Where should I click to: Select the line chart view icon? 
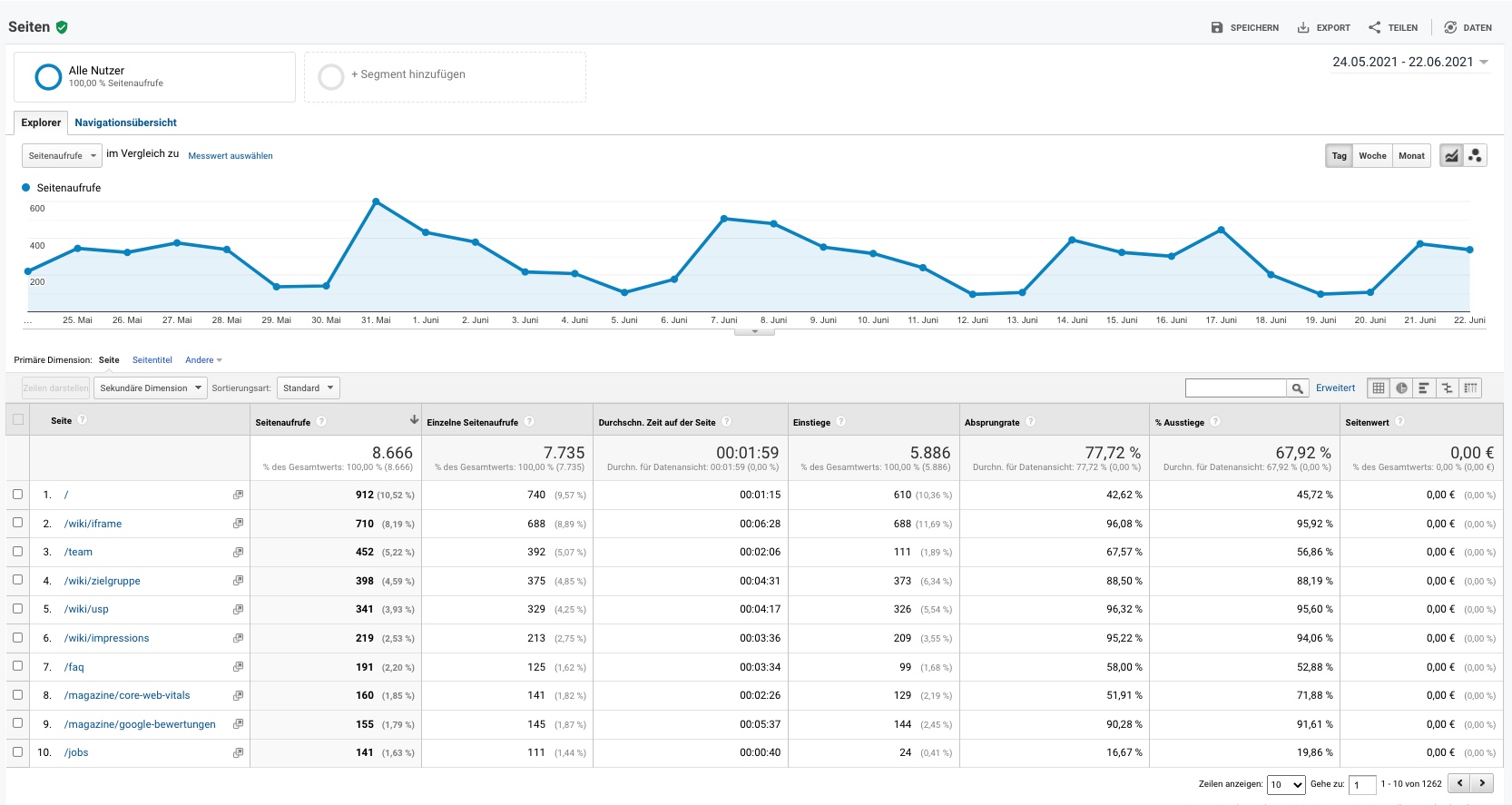click(x=1451, y=155)
